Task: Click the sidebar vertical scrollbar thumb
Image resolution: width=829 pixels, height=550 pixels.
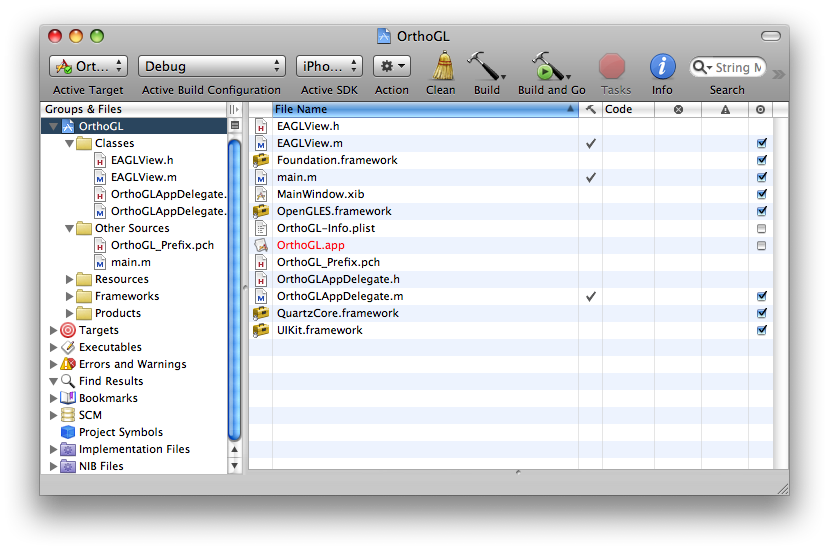Action: click(235, 288)
